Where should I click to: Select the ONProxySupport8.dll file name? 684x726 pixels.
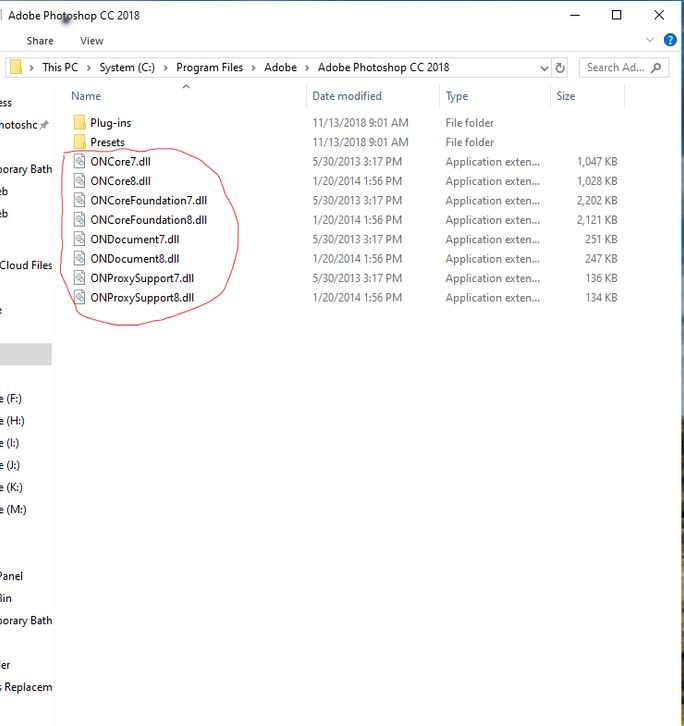click(x=142, y=298)
